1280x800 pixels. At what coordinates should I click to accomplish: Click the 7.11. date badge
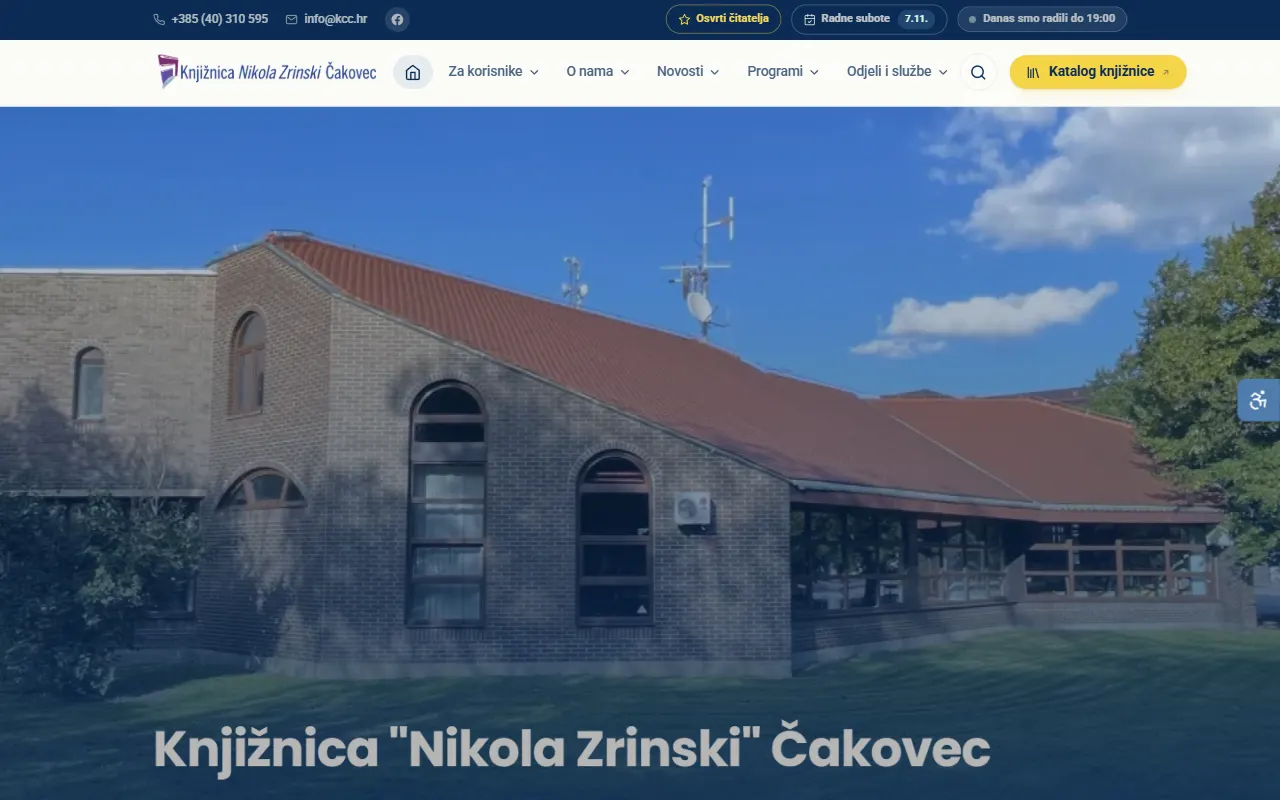pyautogui.click(x=917, y=19)
